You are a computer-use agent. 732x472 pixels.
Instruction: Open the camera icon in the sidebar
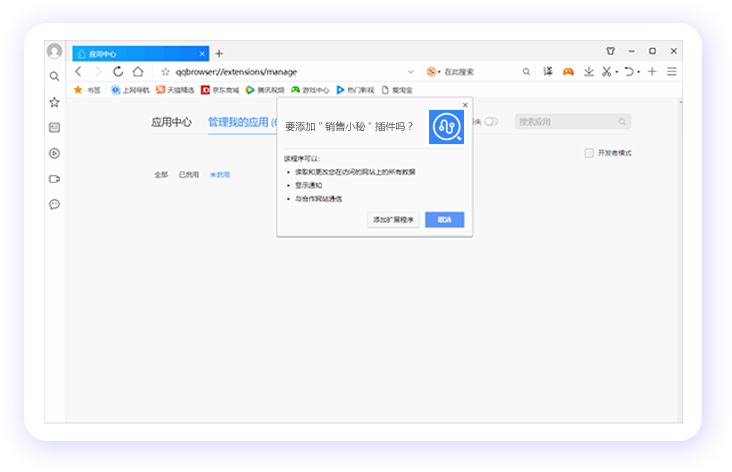pyautogui.click(x=55, y=179)
